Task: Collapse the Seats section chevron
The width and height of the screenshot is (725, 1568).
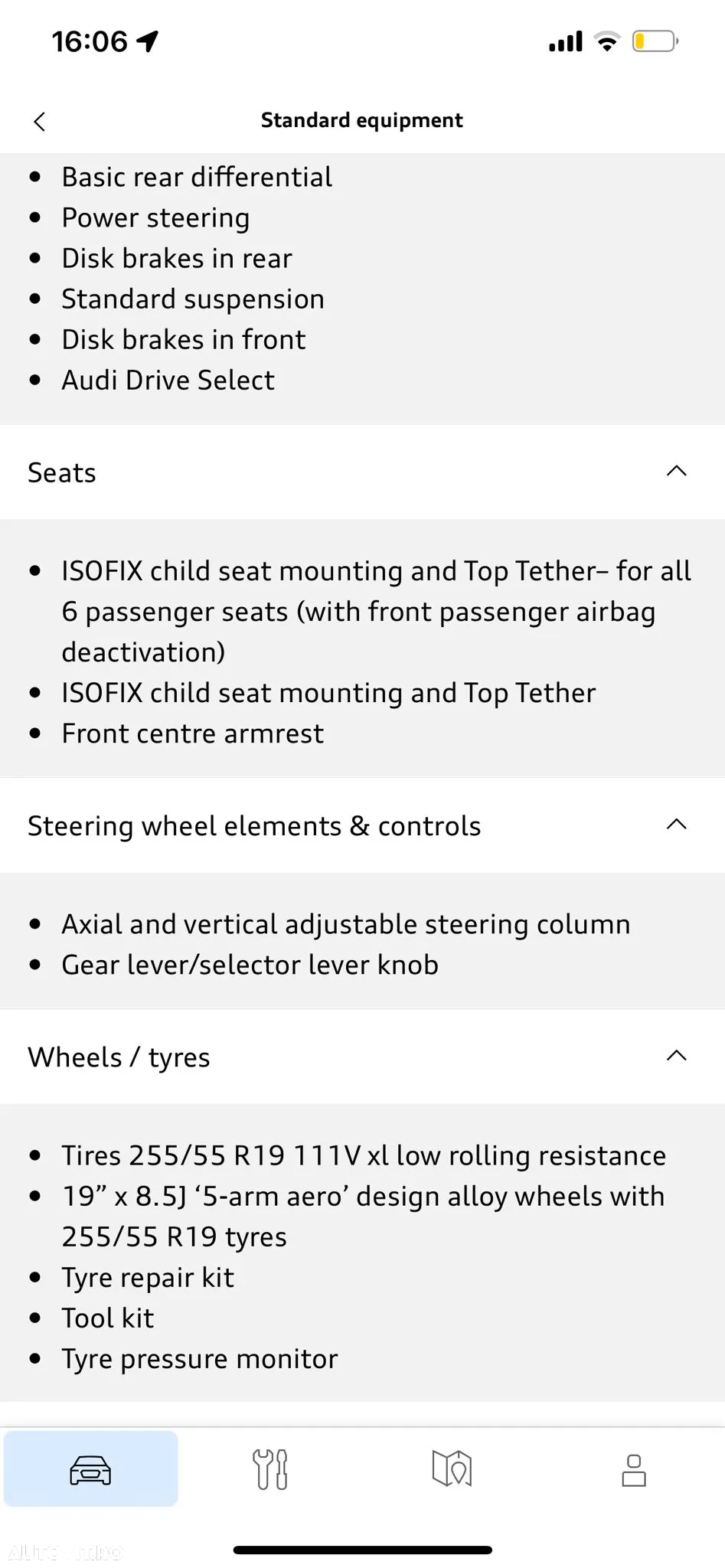Action: (677, 471)
